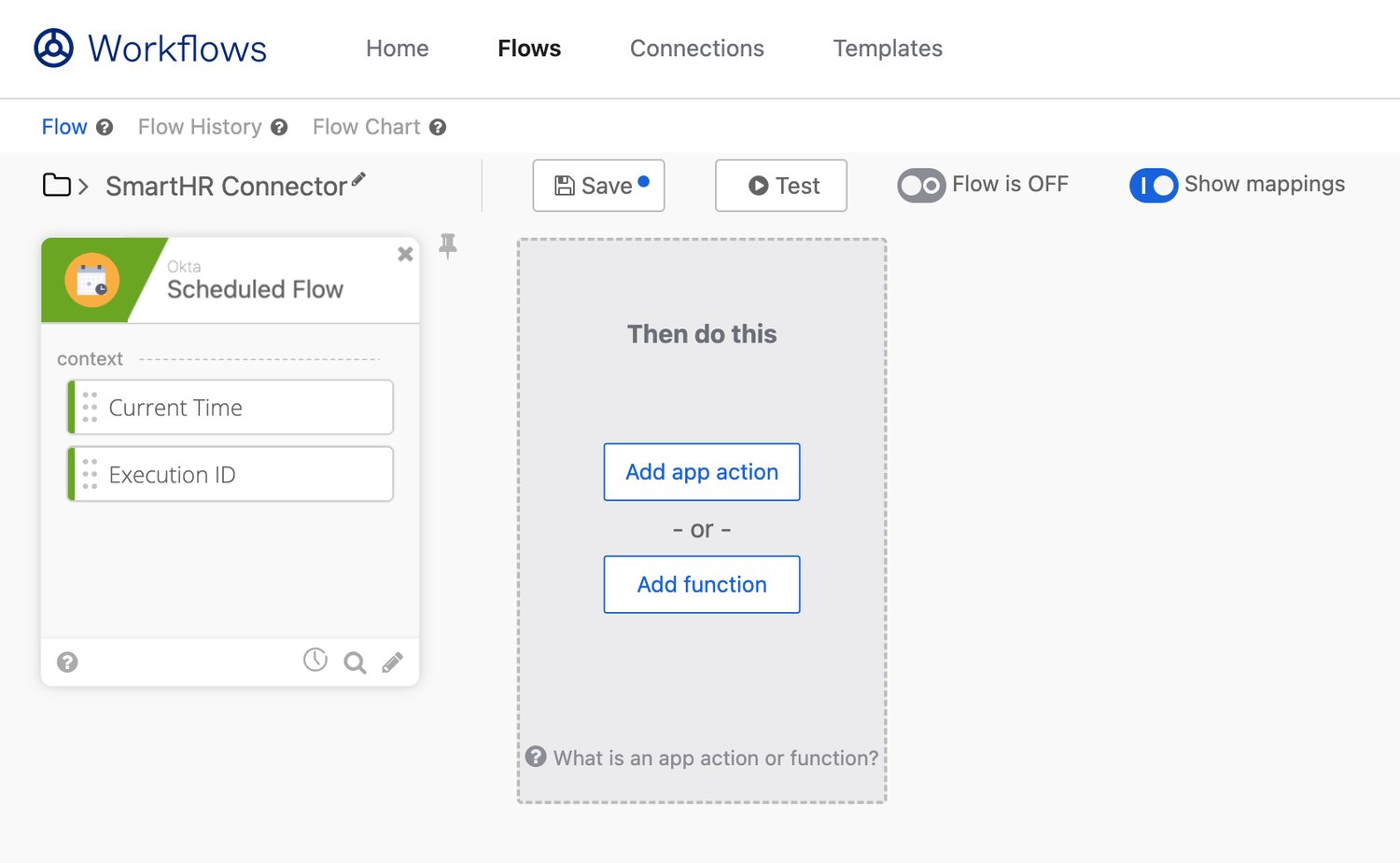Save the SmartHR Connector flow

tap(598, 185)
